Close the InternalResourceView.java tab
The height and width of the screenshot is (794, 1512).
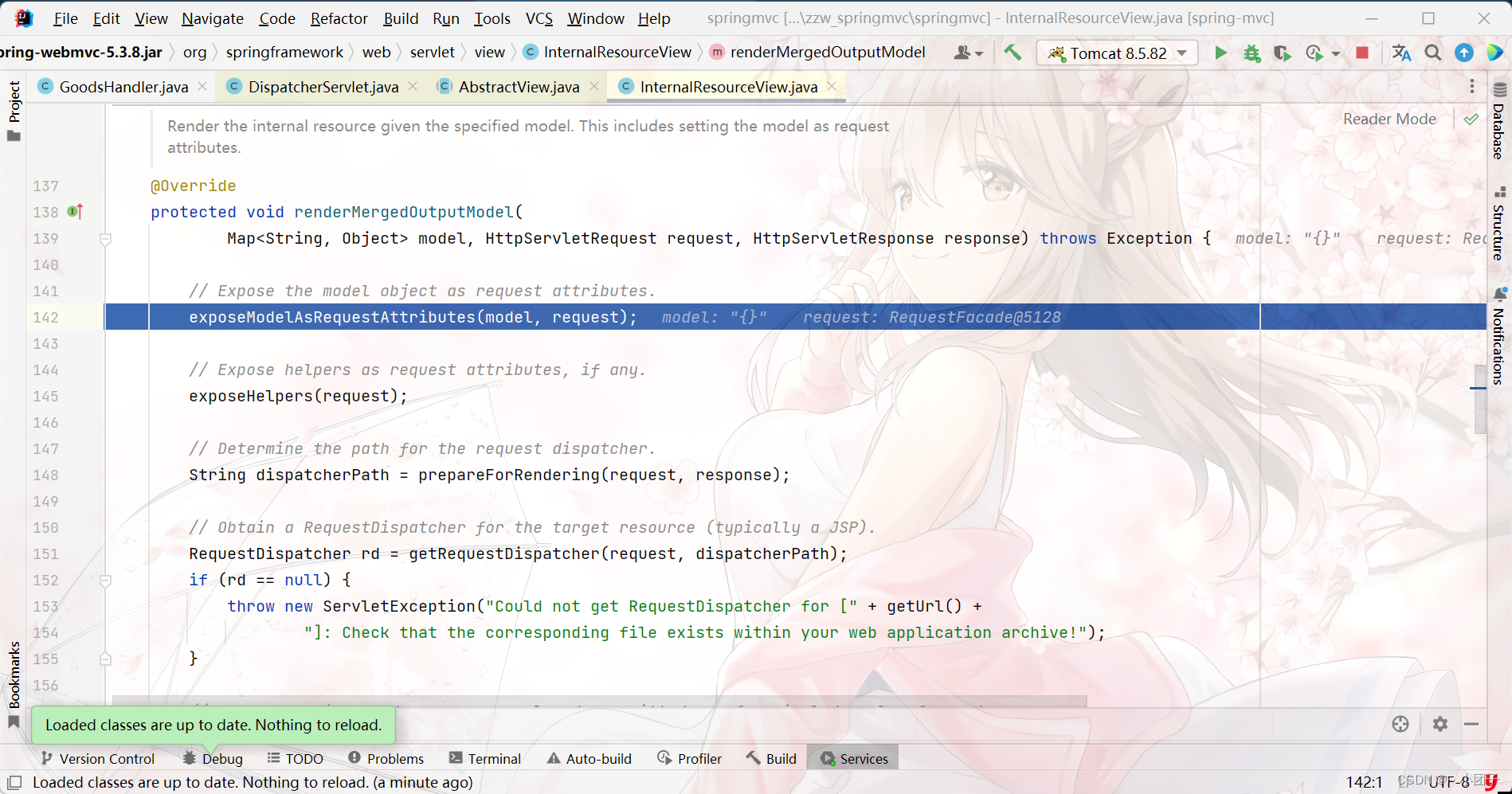tap(832, 86)
